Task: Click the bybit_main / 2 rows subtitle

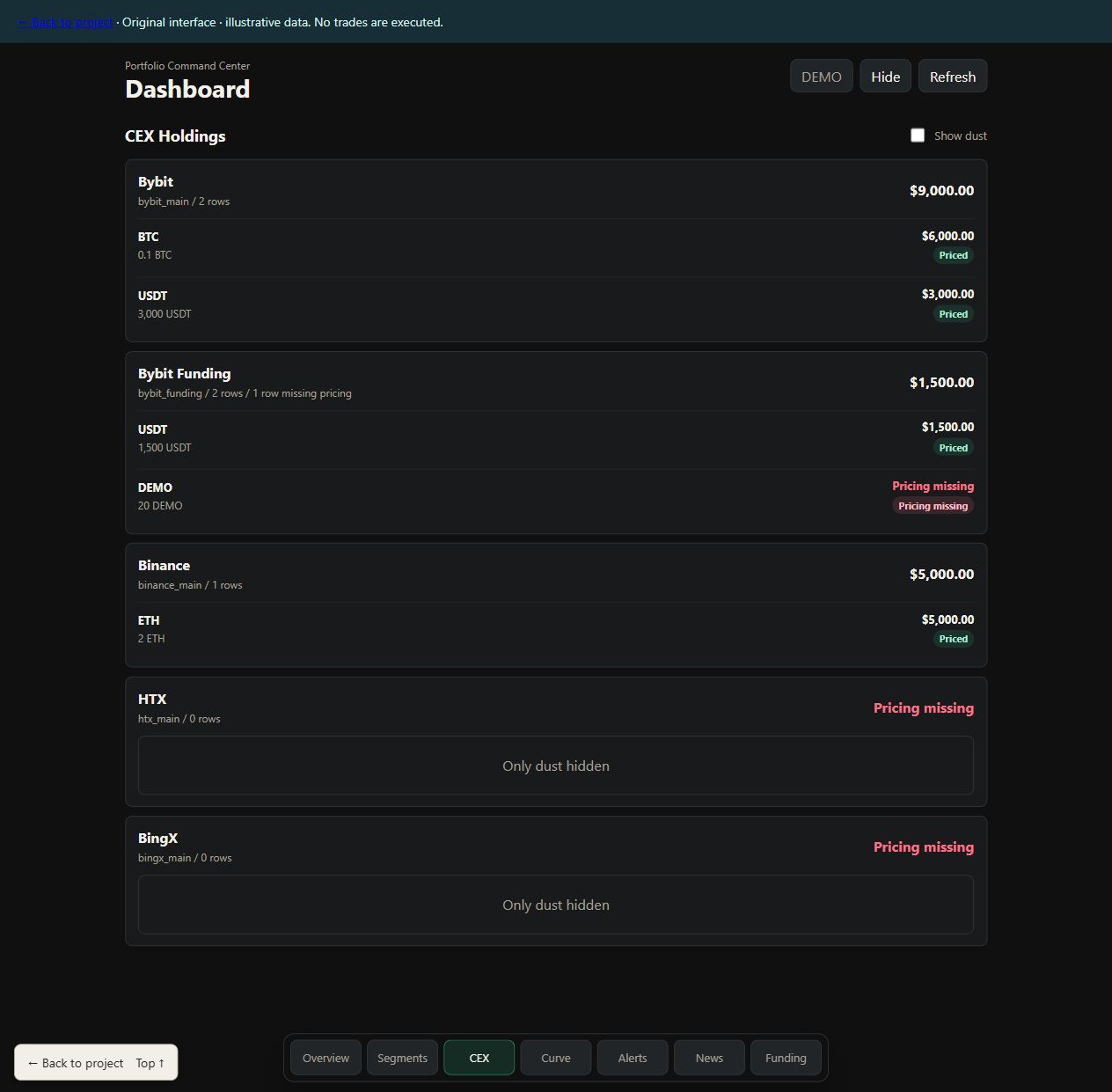Action: [184, 202]
